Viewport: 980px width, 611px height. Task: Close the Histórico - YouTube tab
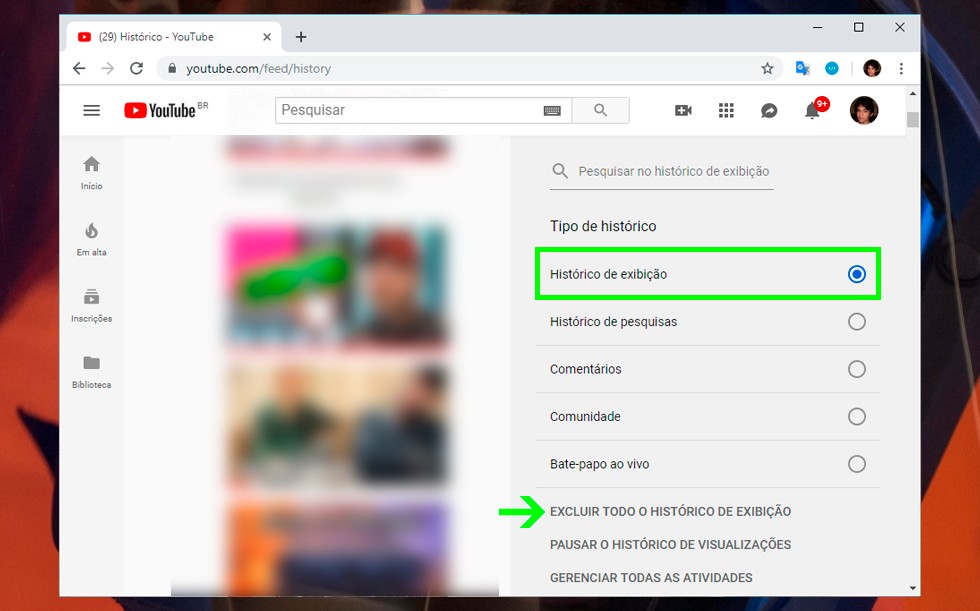coord(267,37)
